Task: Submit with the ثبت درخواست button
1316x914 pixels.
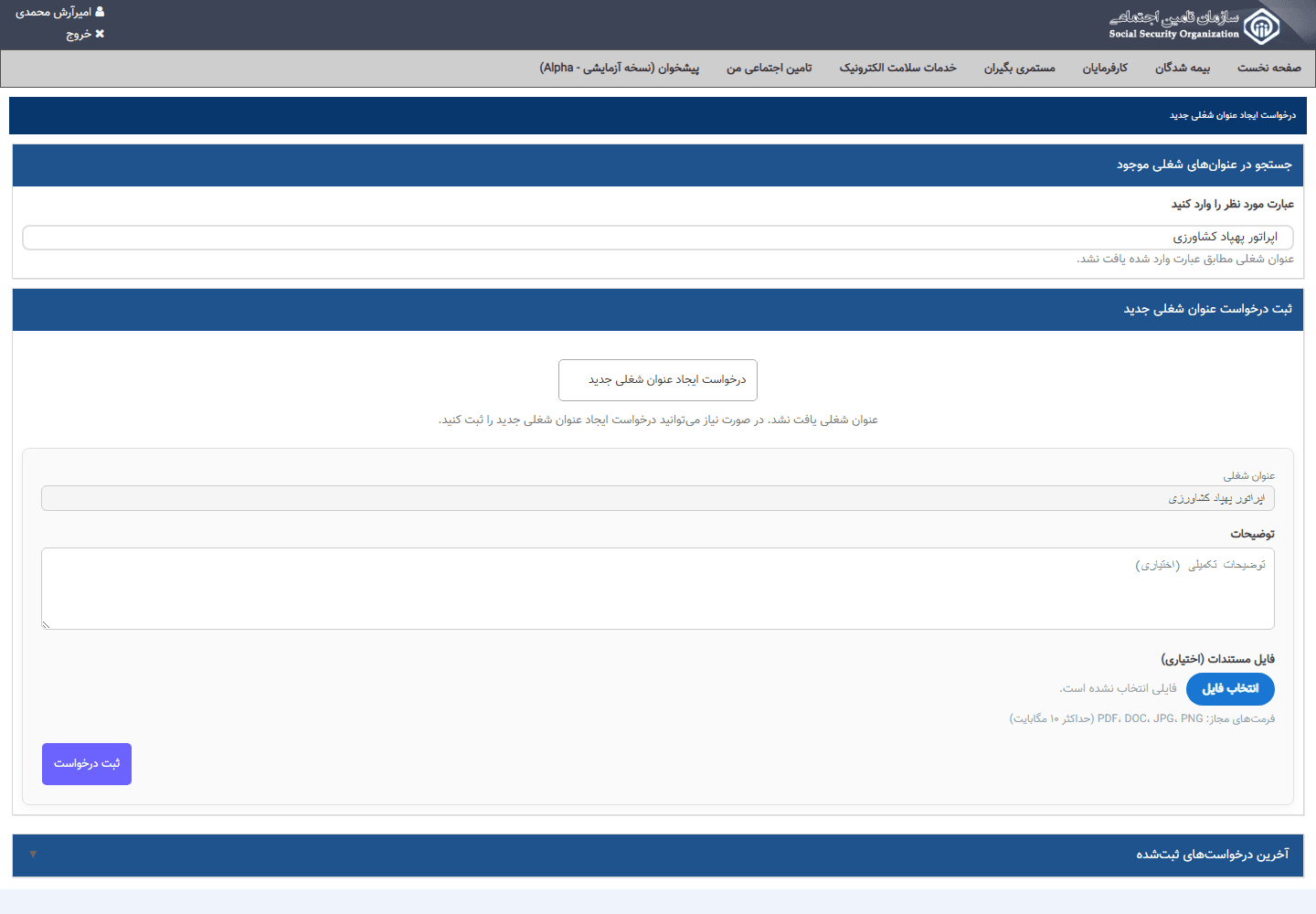Action: click(x=87, y=764)
